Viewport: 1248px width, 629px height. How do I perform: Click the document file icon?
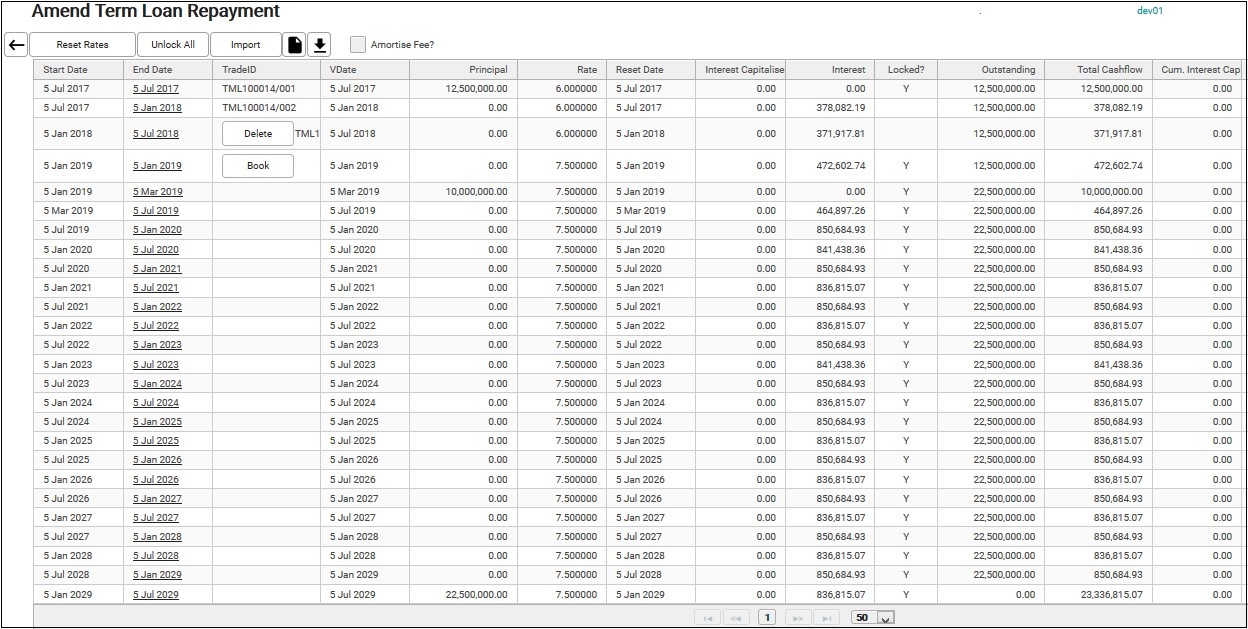[294, 45]
